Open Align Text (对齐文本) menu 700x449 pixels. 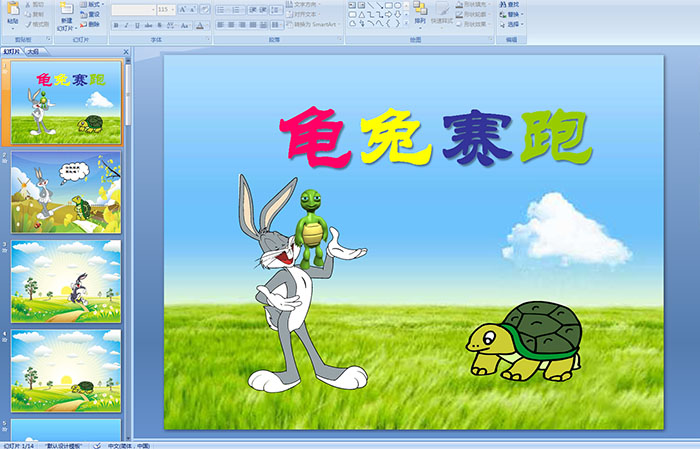(x=304, y=14)
